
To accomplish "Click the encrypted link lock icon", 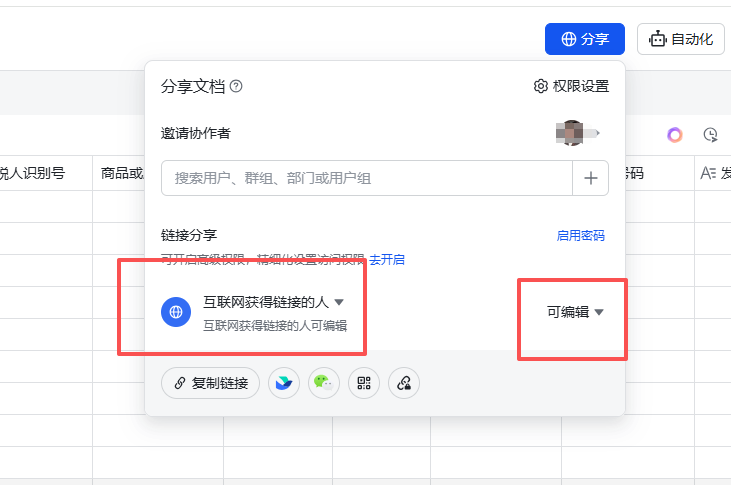I will pyautogui.click(x=404, y=383).
